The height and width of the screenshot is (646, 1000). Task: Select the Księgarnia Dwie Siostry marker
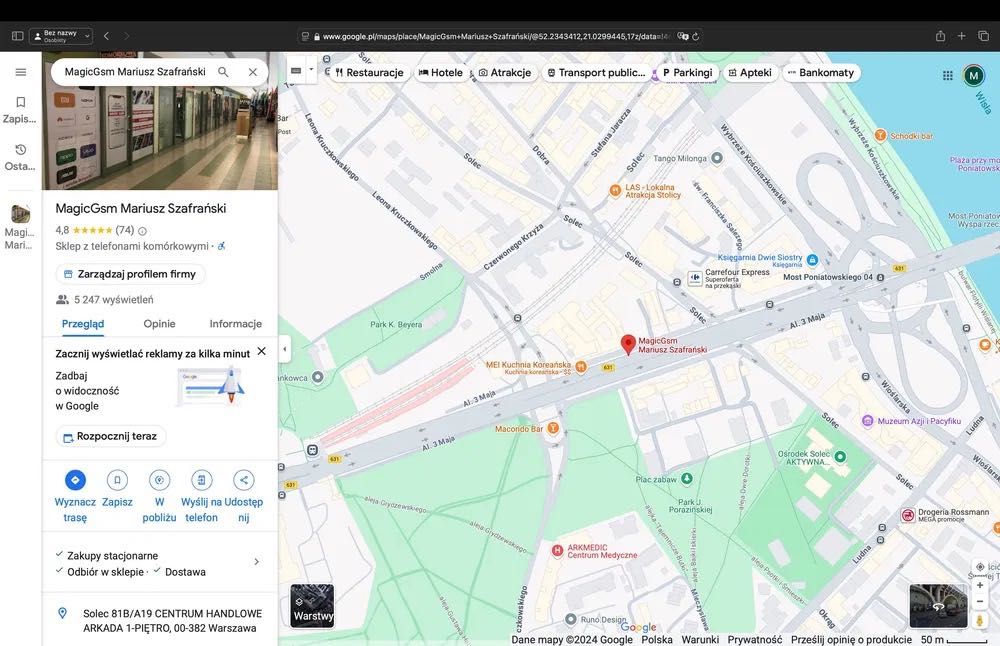point(812,260)
